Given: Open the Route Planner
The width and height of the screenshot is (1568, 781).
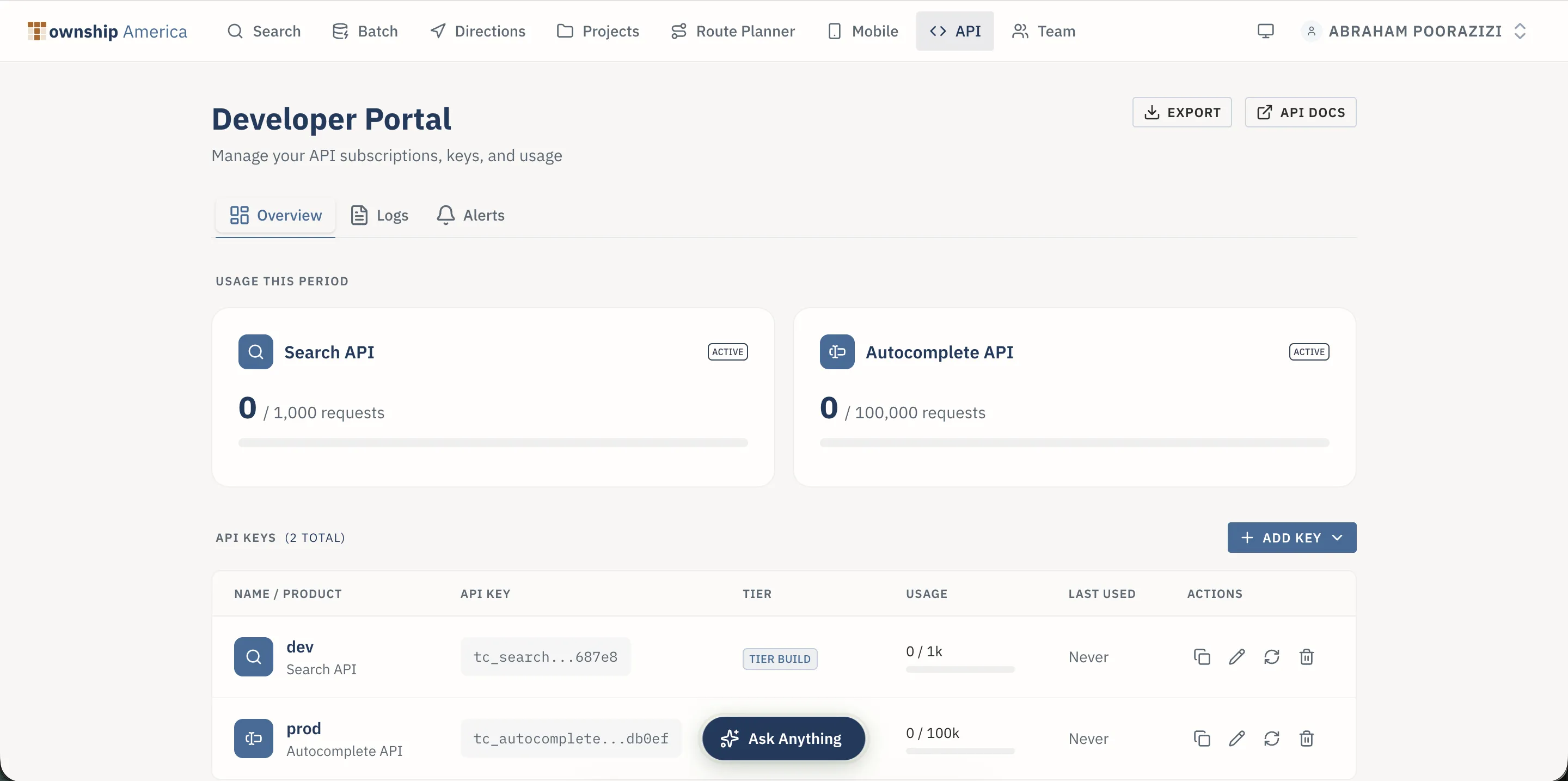Looking at the screenshot, I should point(733,31).
